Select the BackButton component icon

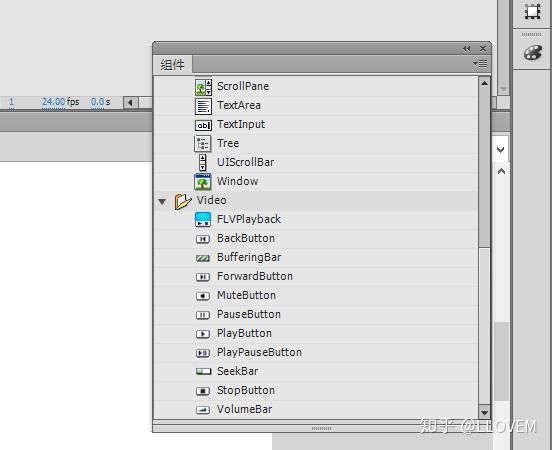point(203,239)
